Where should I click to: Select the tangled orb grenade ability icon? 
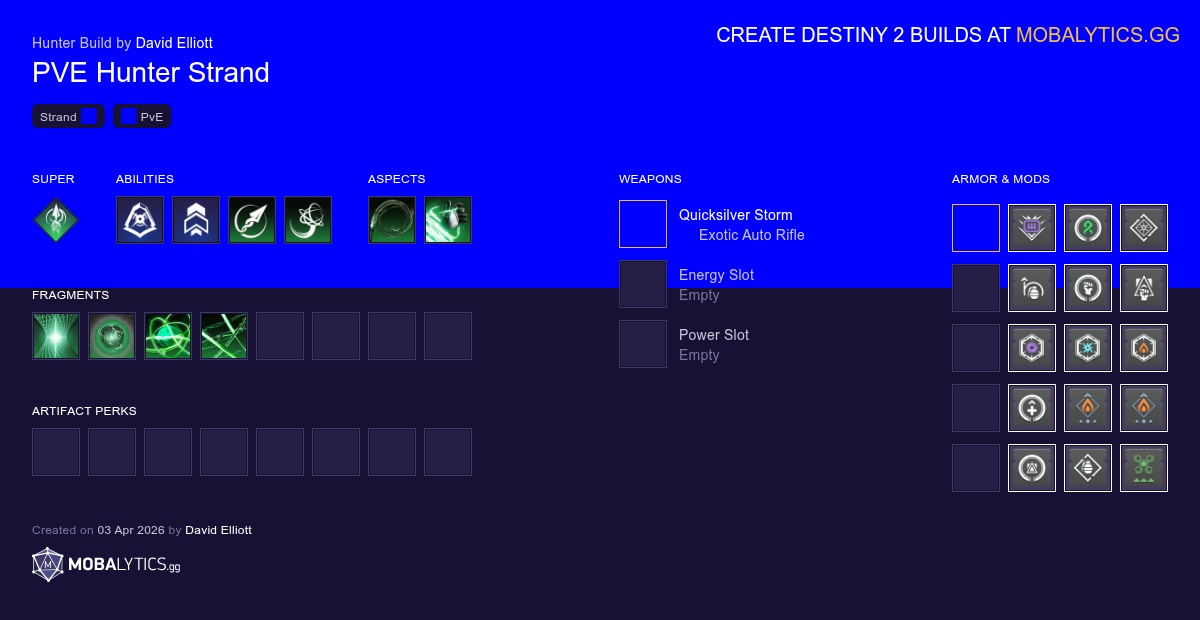coord(308,220)
